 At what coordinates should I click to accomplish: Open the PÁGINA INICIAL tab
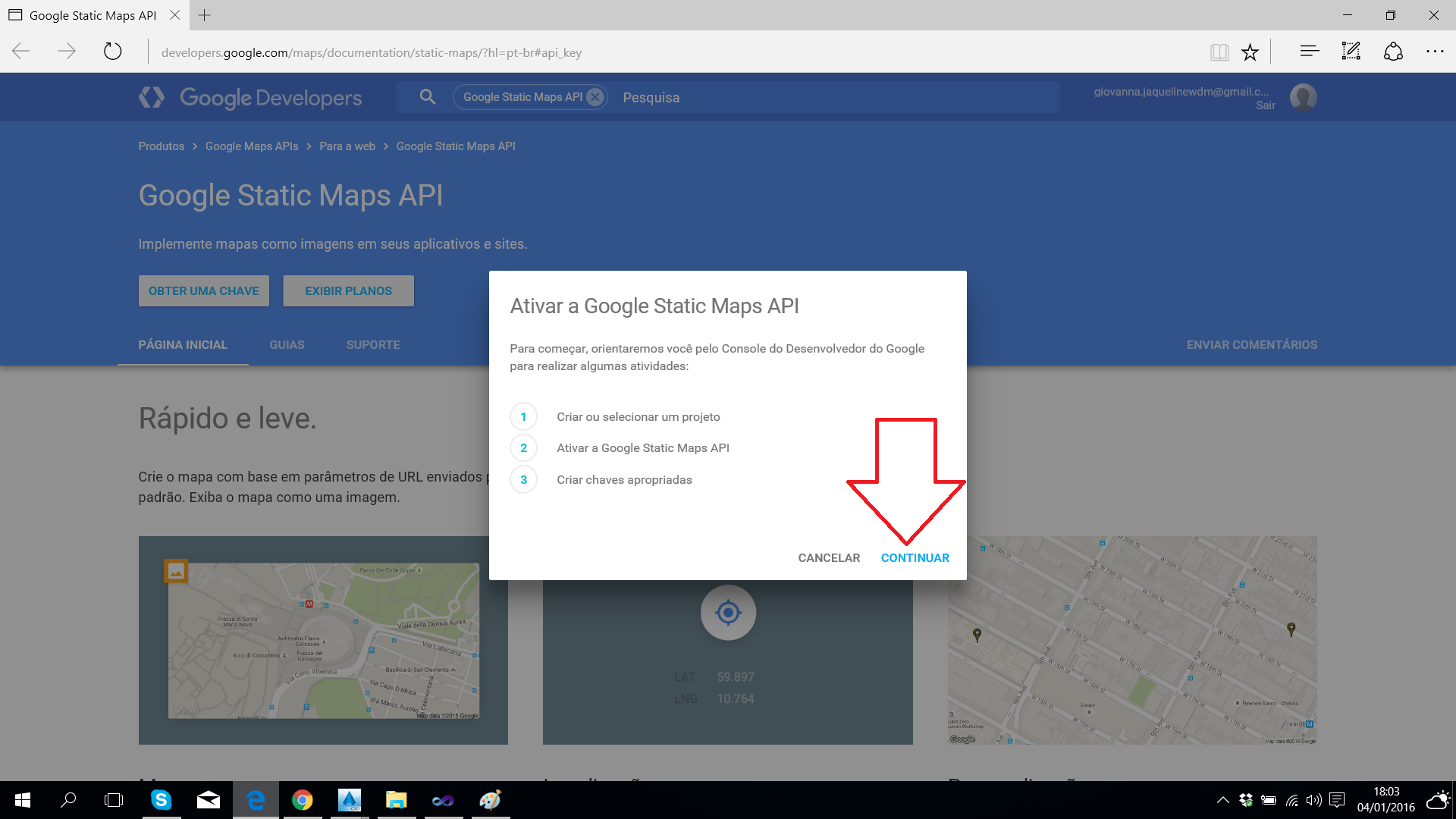click(x=183, y=345)
